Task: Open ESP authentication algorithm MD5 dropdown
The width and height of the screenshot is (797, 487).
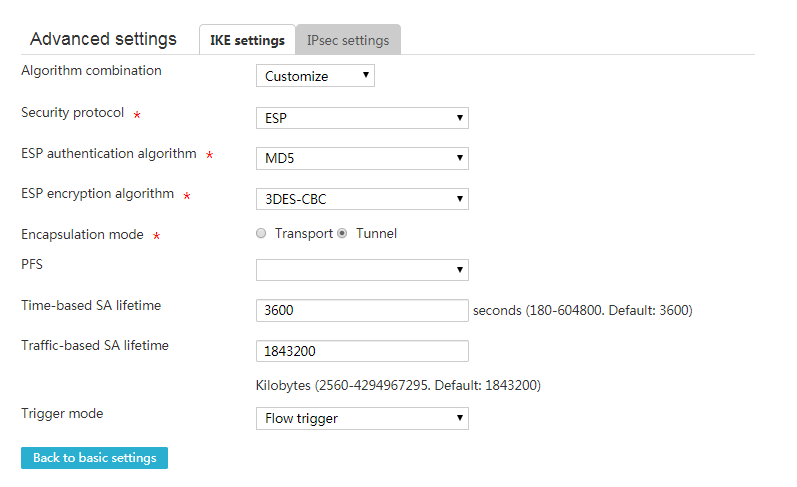Action: pyautogui.click(x=362, y=158)
